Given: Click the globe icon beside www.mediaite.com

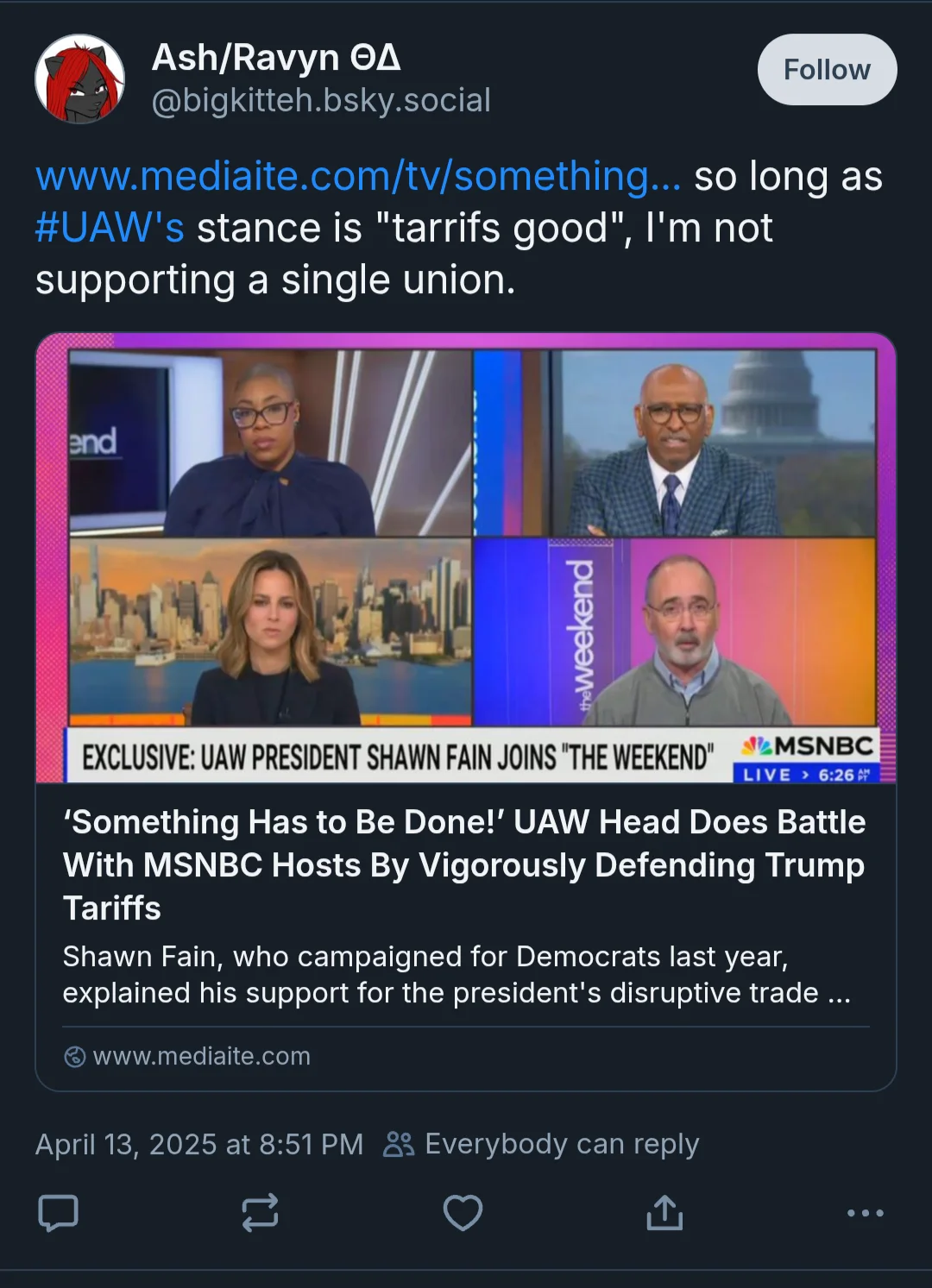Looking at the screenshot, I should (x=75, y=1056).
